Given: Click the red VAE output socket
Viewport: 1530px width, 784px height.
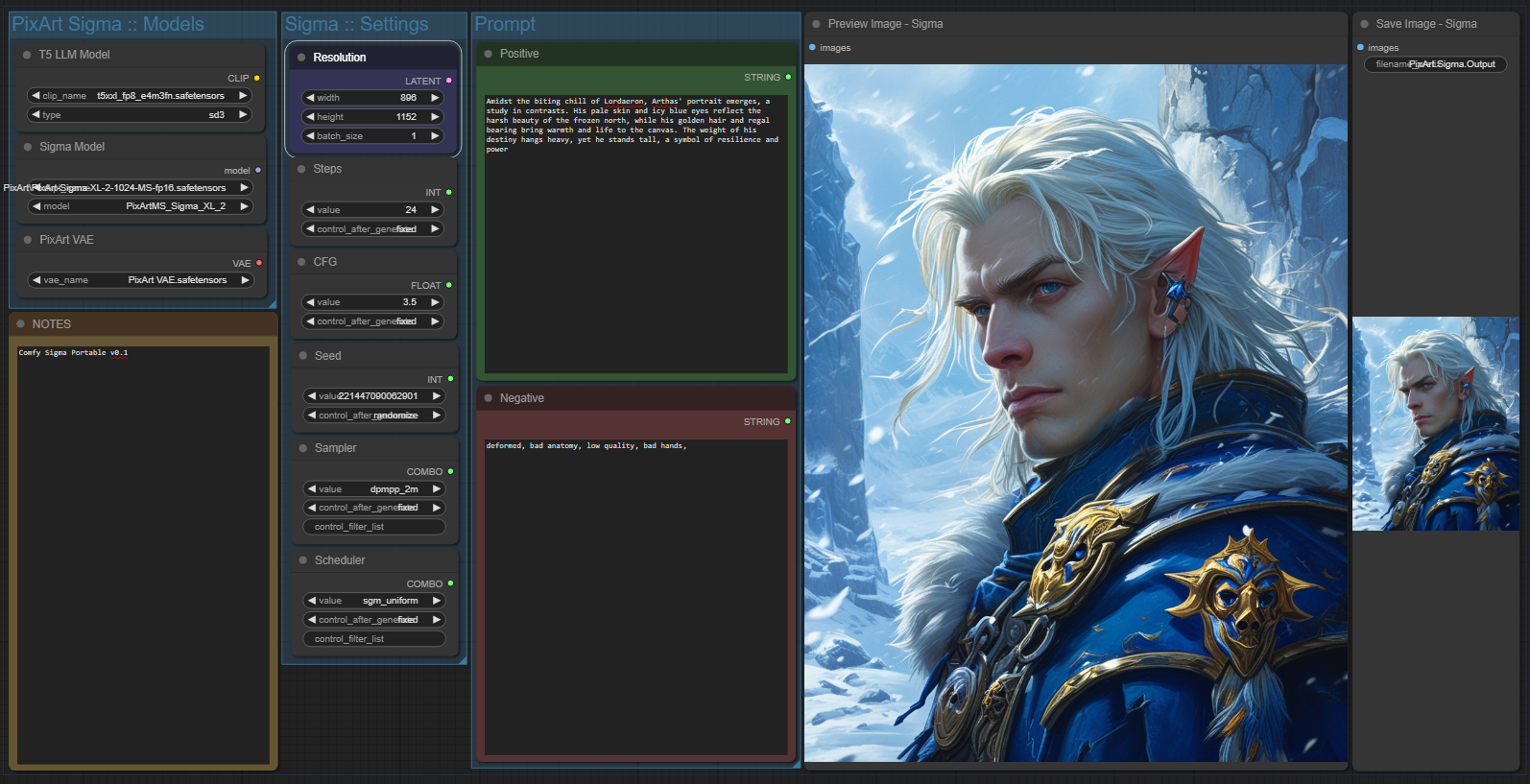Looking at the screenshot, I should pyautogui.click(x=259, y=263).
